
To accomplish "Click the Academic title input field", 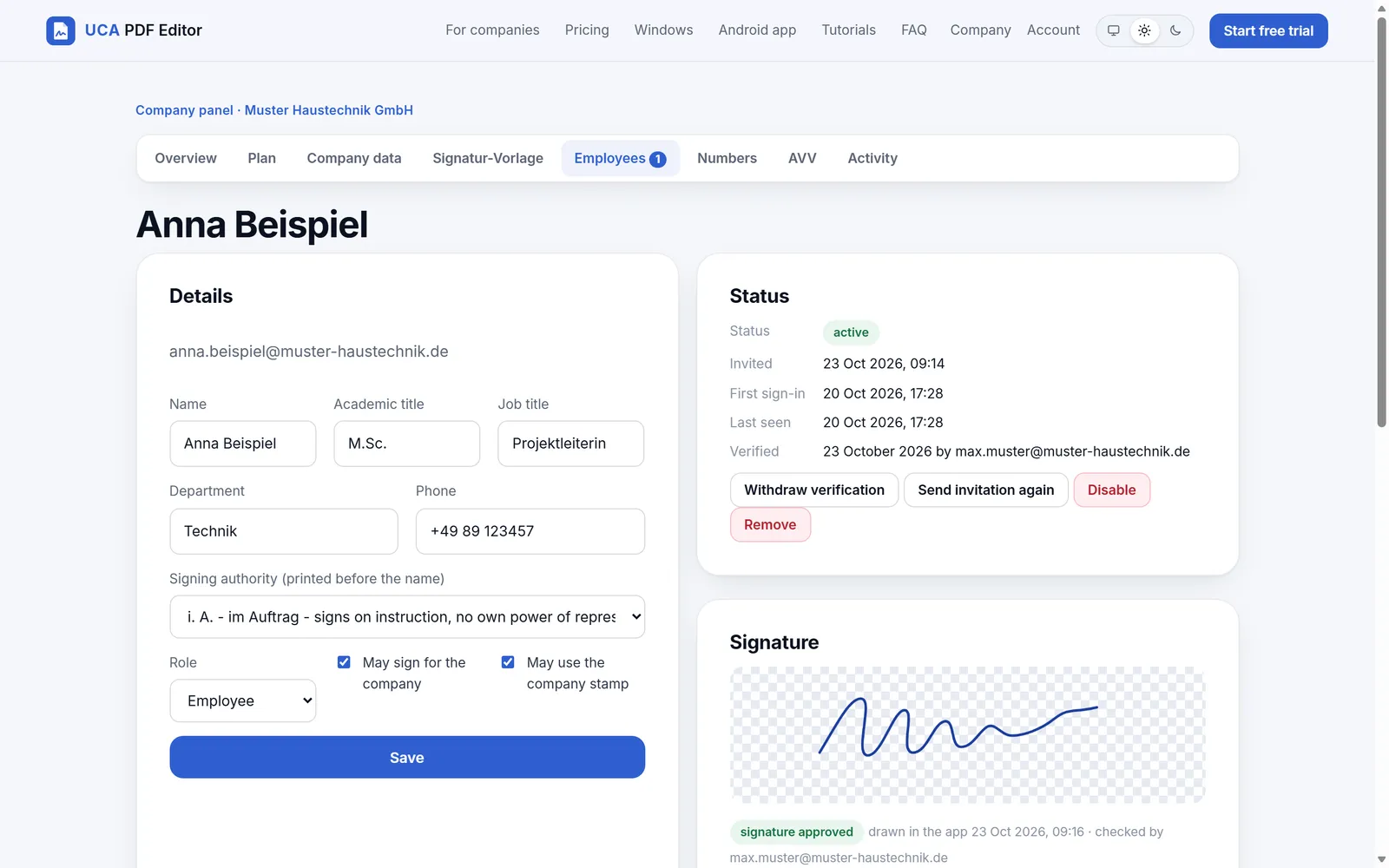I will pyautogui.click(x=407, y=444).
